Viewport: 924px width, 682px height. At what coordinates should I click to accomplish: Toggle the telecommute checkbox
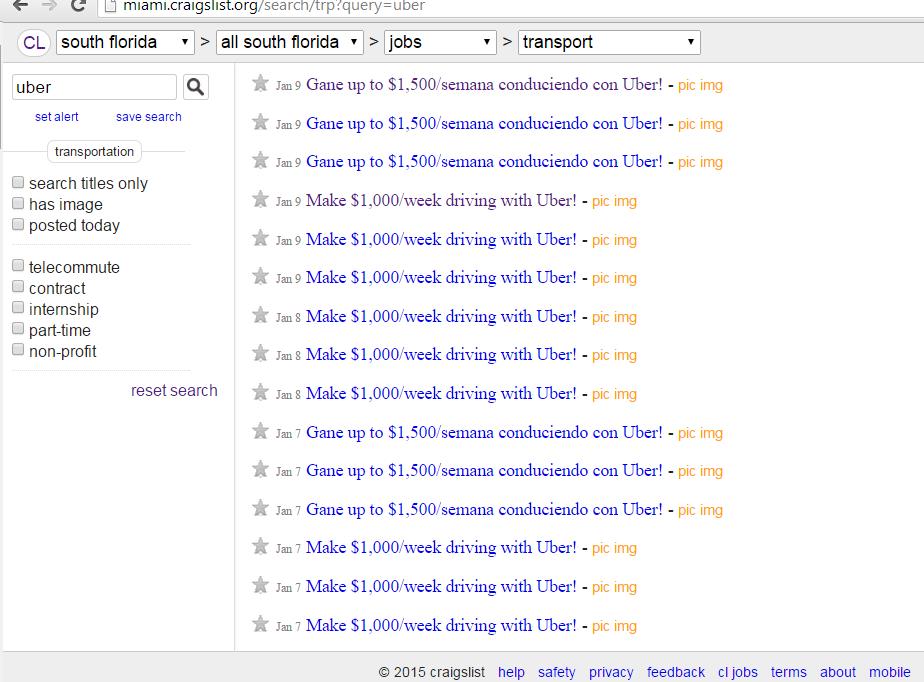pos(18,265)
